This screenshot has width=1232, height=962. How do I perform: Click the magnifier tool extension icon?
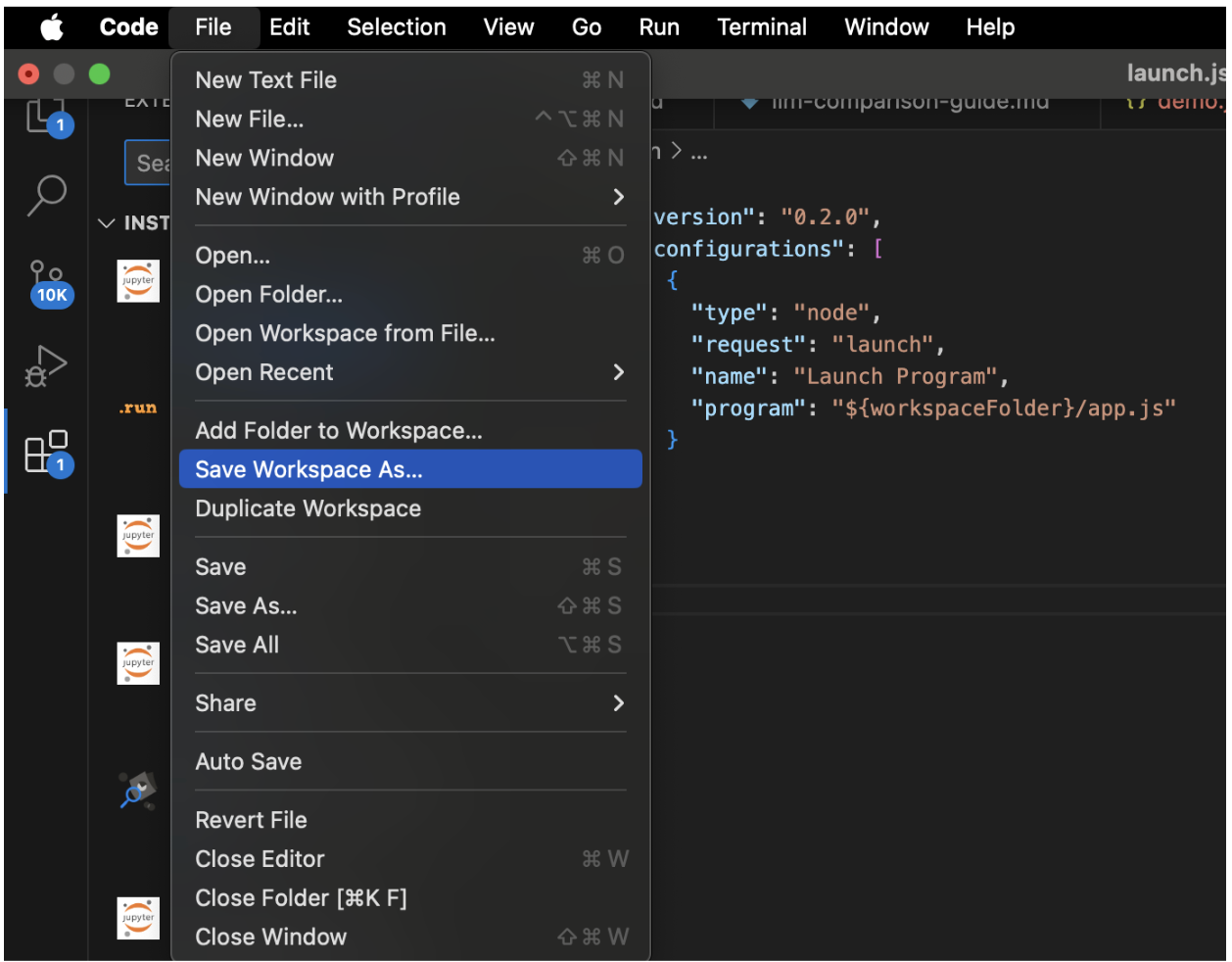click(x=138, y=790)
